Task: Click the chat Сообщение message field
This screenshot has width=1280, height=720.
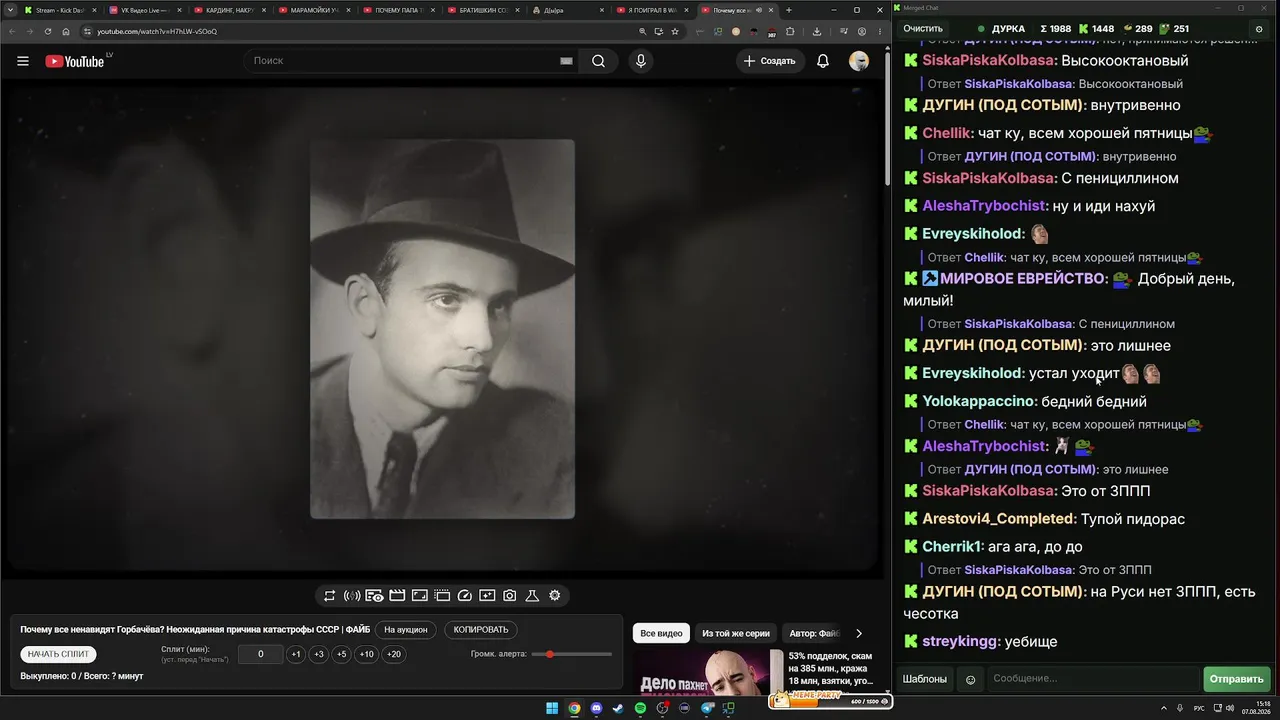Action: (x=1093, y=679)
